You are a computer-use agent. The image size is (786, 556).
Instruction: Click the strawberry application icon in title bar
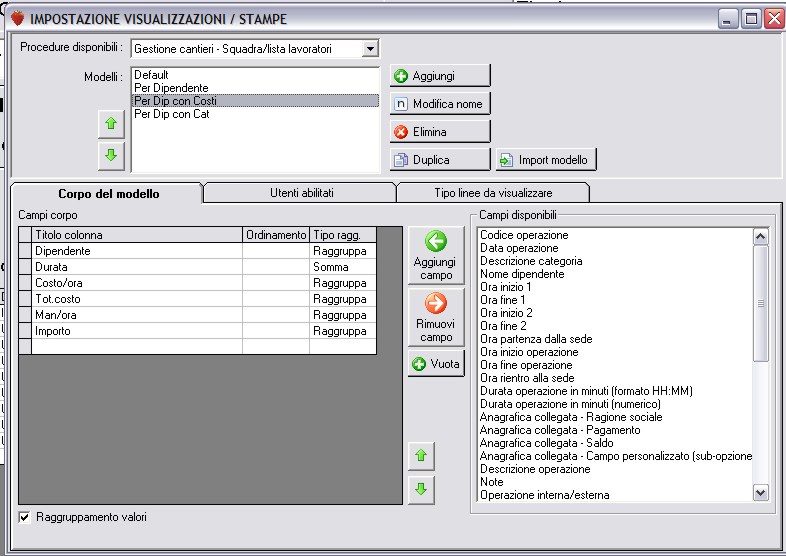pos(18,19)
